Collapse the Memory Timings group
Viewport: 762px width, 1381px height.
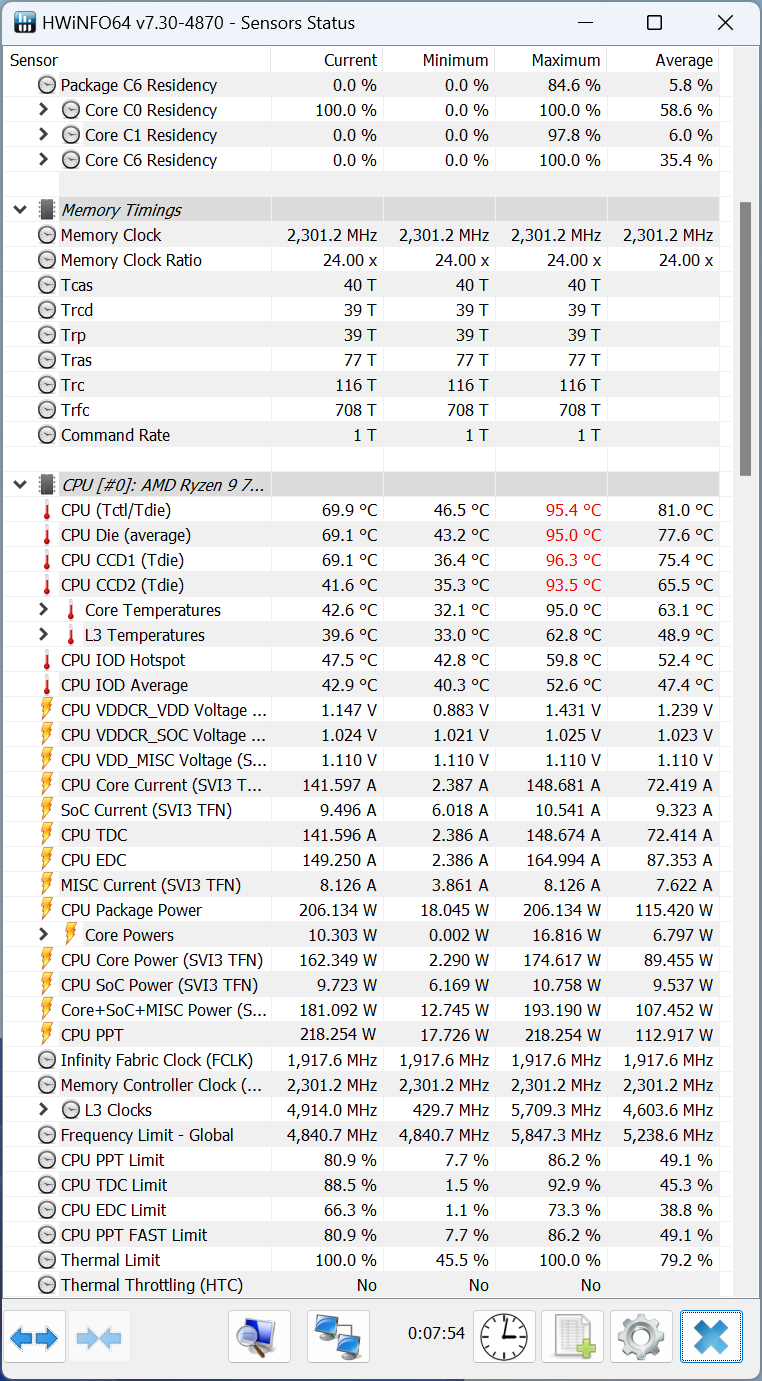tap(20, 210)
